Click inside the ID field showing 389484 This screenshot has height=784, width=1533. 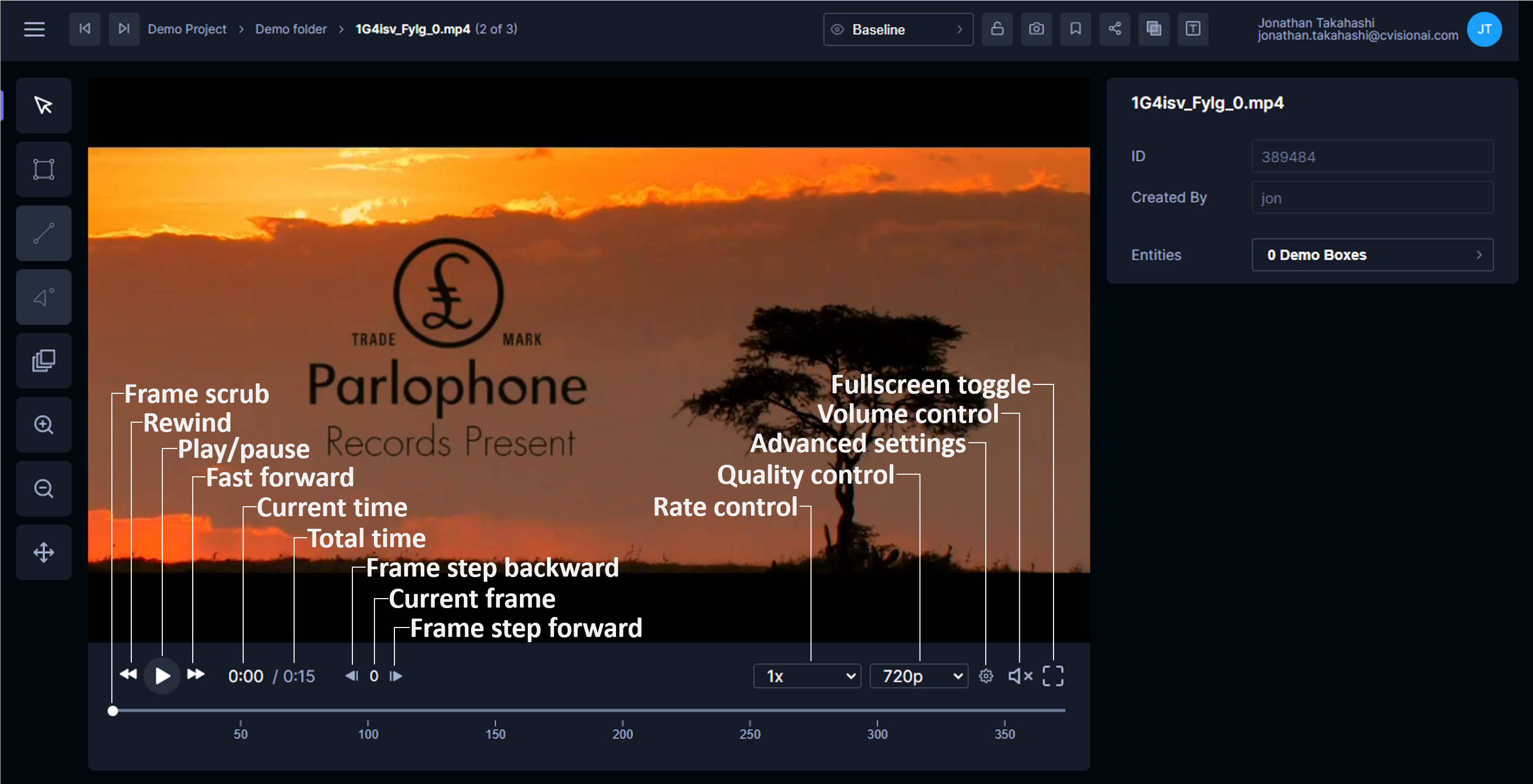tap(1372, 156)
